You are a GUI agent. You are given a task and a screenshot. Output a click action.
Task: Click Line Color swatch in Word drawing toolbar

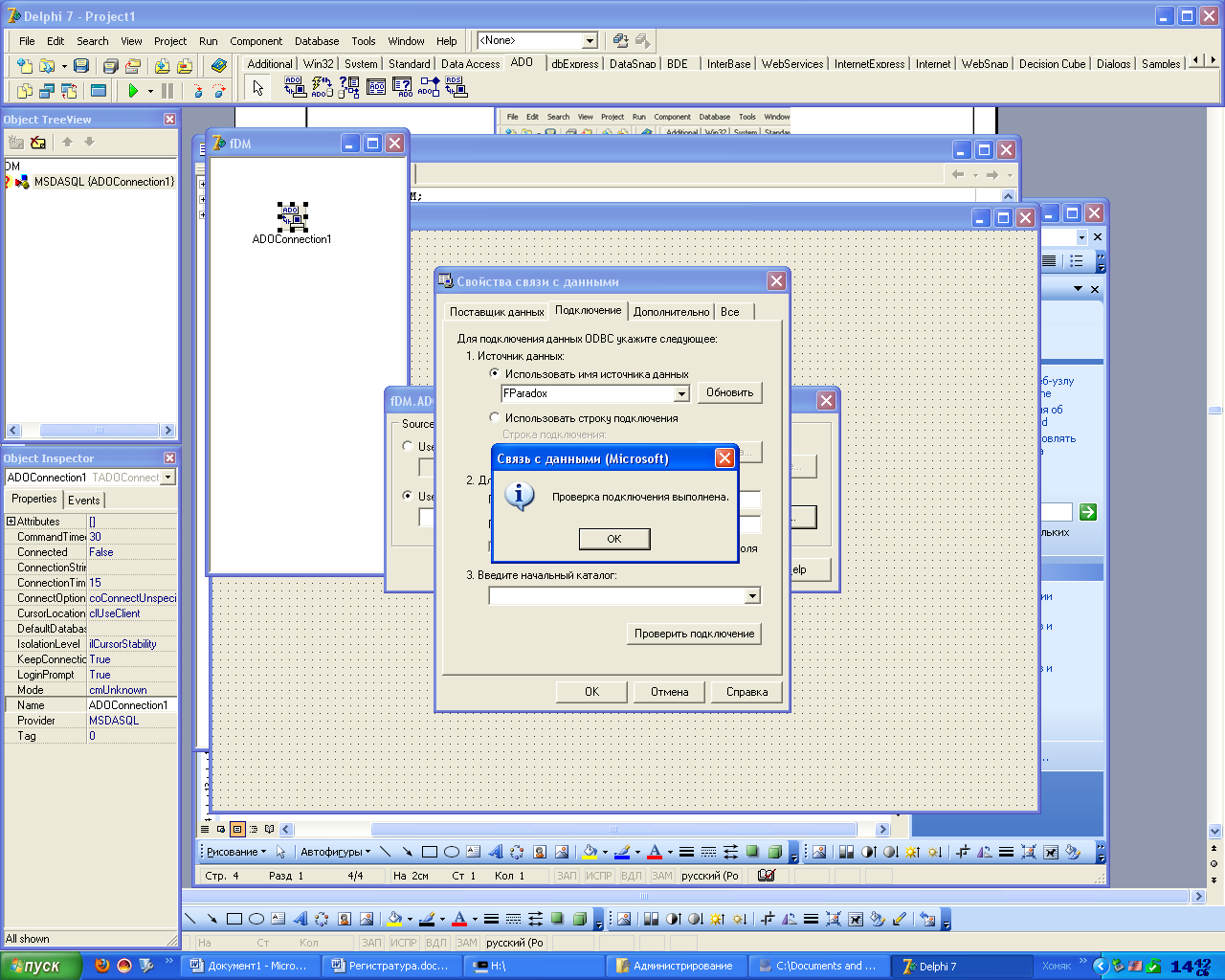point(622,852)
